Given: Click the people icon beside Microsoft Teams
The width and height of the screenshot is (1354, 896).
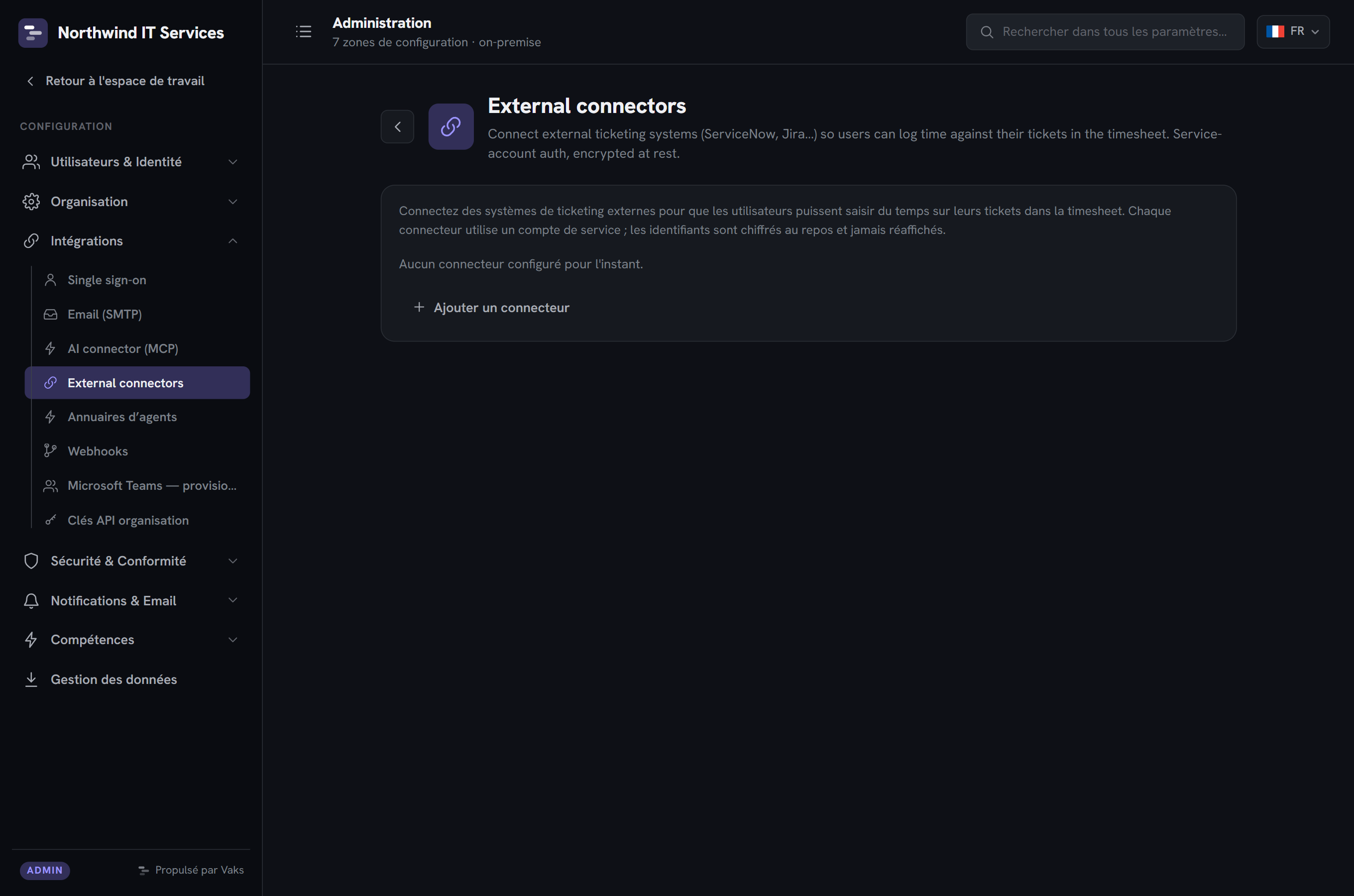Looking at the screenshot, I should [x=50, y=486].
